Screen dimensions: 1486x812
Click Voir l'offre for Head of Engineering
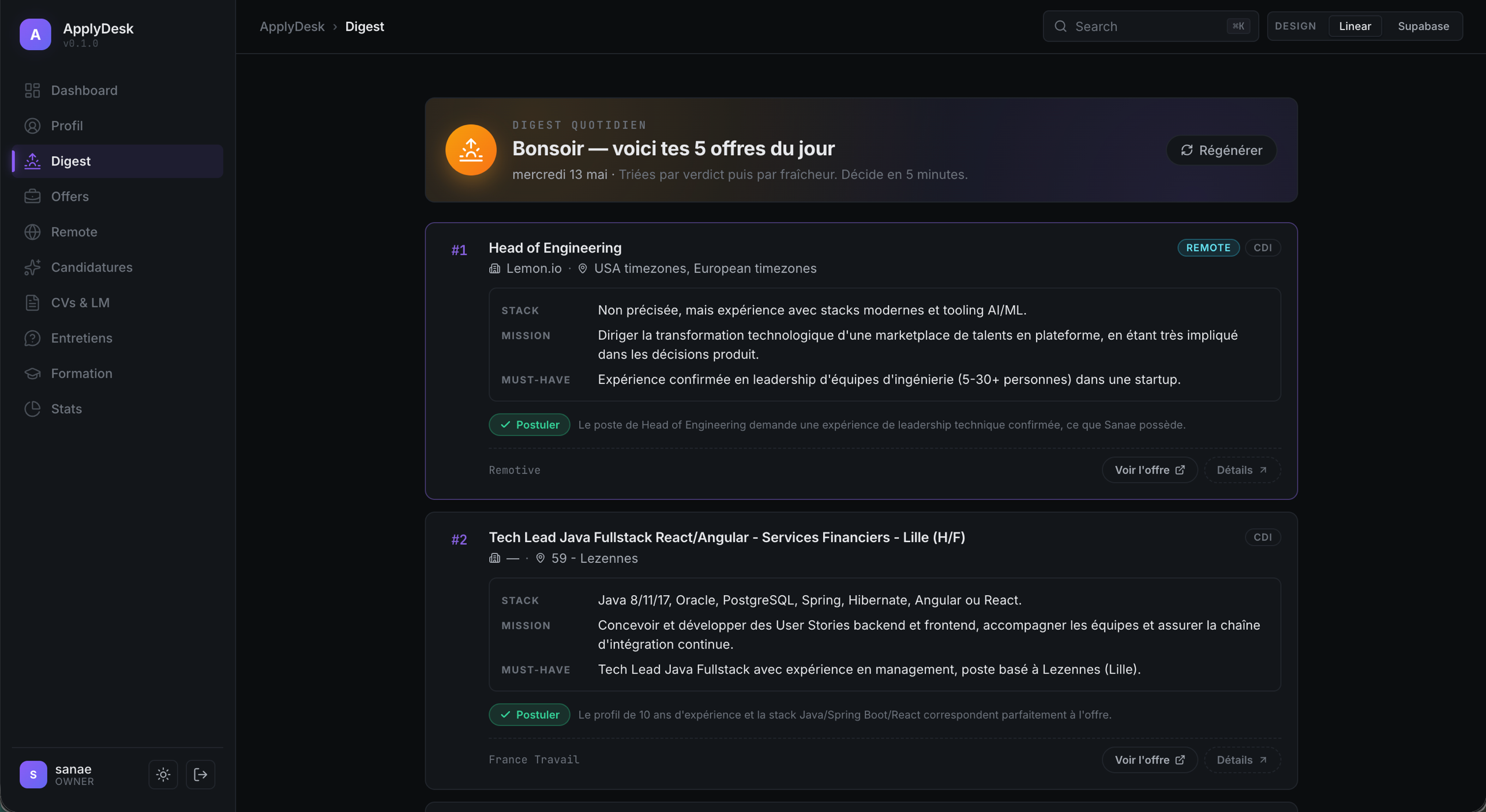[1149, 469]
